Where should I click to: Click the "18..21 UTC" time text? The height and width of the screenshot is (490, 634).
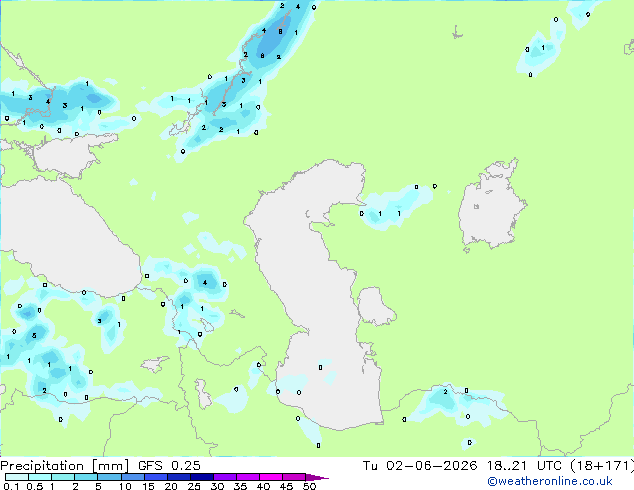[x=525, y=466]
